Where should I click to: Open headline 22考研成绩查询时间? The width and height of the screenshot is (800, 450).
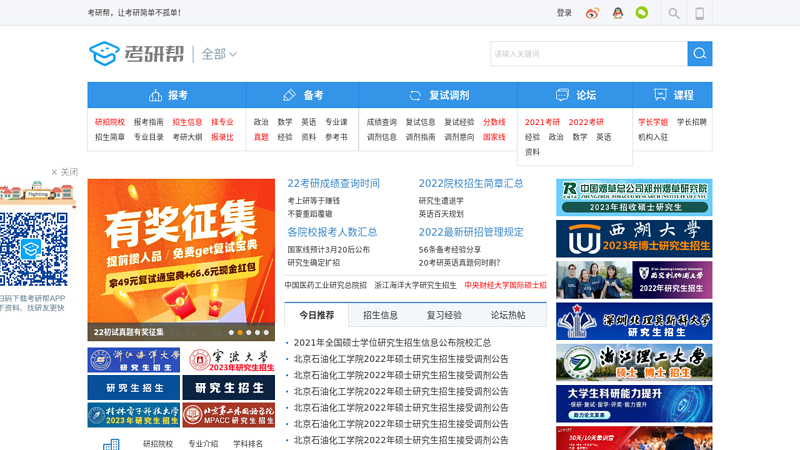coord(334,183)
